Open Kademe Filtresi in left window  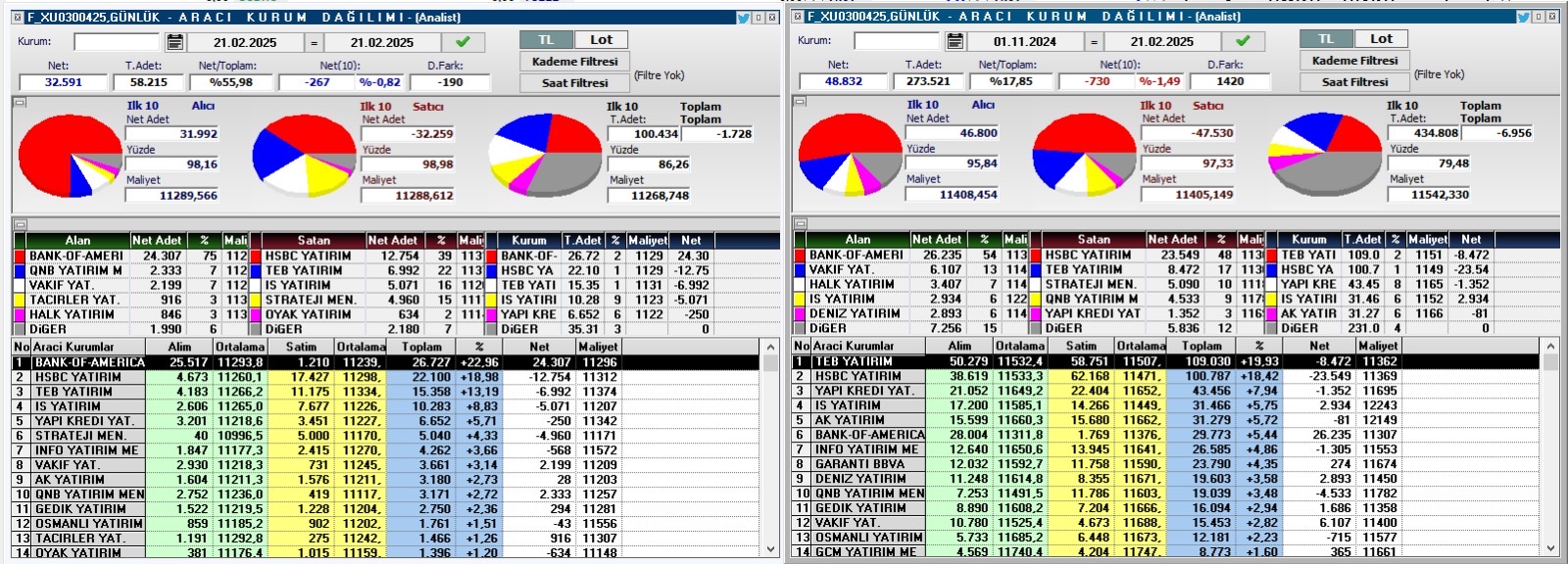tap(574, 61)
